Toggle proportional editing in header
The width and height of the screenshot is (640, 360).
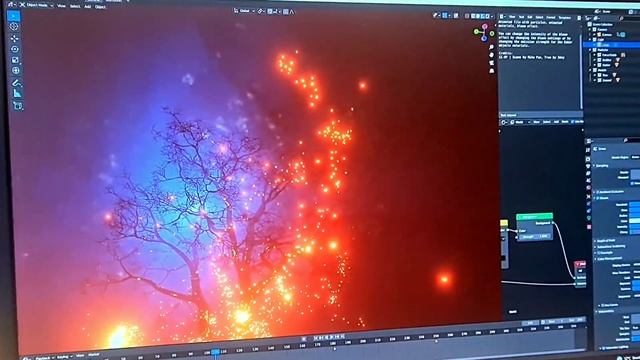pos(286,11)
